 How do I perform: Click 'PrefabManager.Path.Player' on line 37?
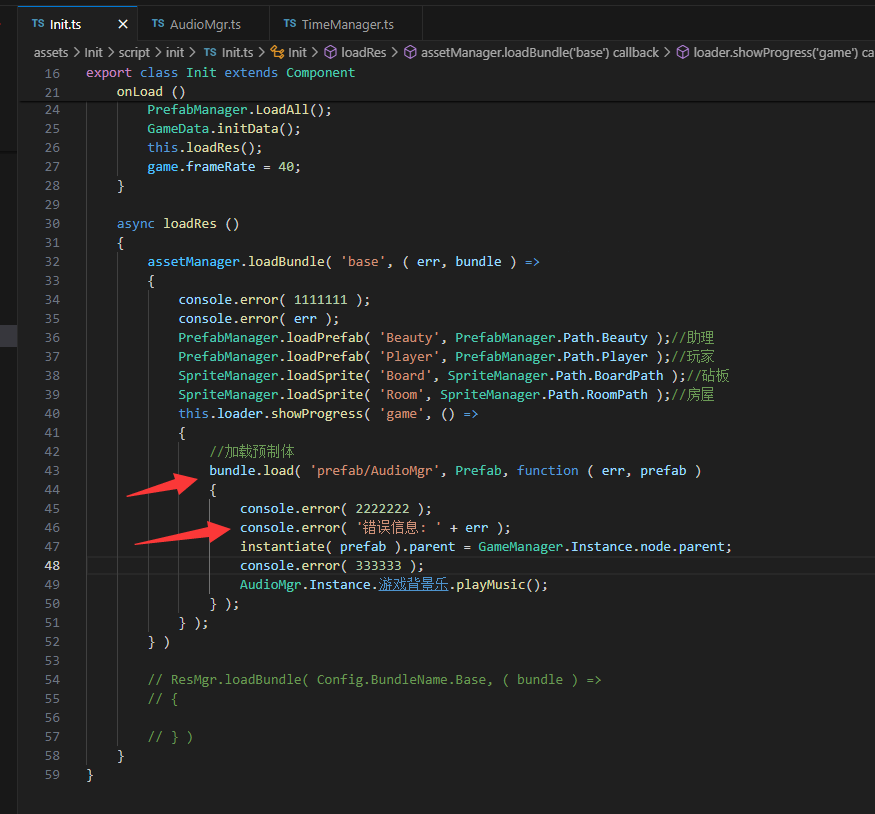tap(551, 357)
